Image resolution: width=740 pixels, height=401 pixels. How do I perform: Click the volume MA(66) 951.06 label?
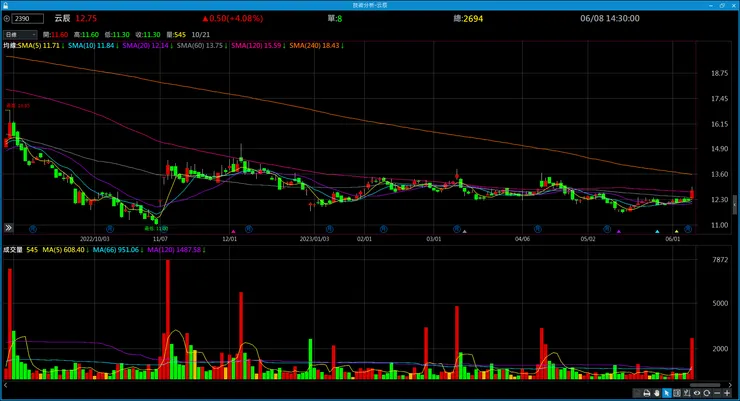(118, 250)
